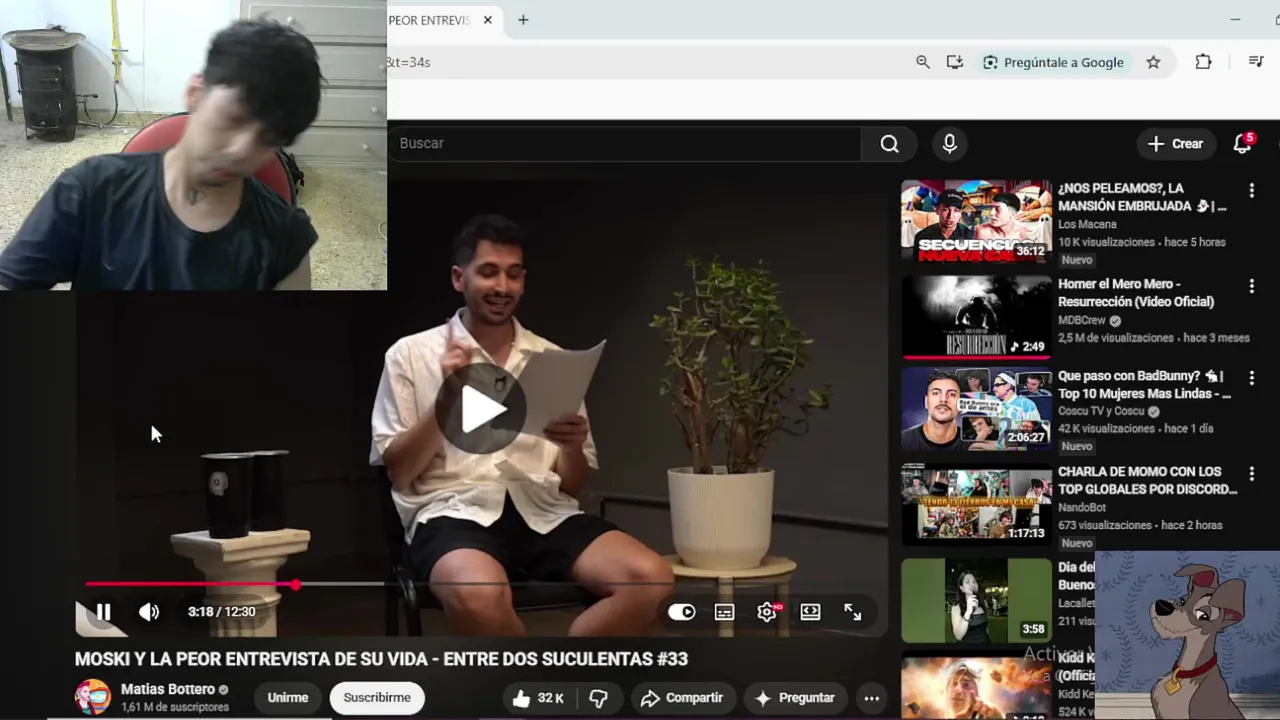Click the Coscu TV y Coscu channel name
Screen dimensions: 1280x720
point(1101,411)
